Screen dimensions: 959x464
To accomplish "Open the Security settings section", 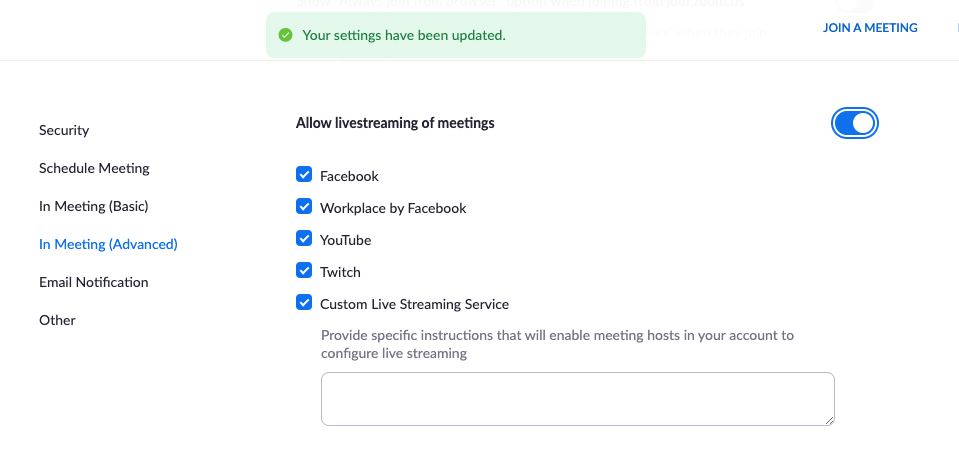I will (64, 130).
